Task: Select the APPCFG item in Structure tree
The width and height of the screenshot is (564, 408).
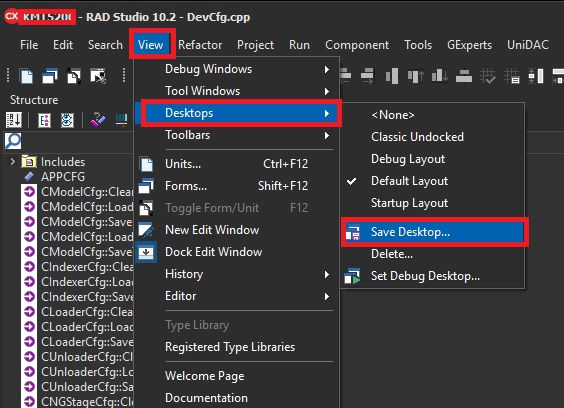Action: (x=63, y=177)
